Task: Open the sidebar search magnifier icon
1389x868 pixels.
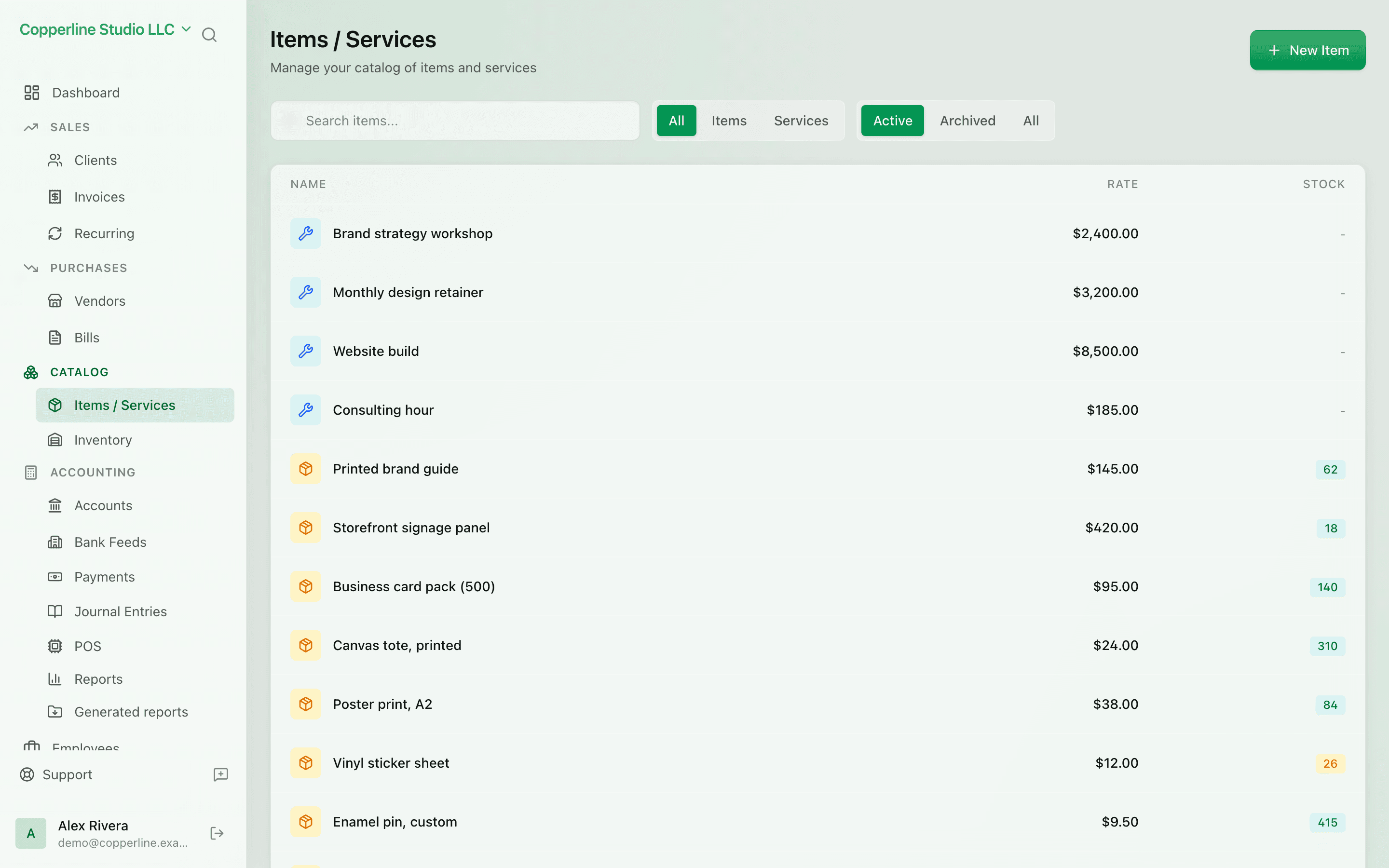Action: pyautogui.click(x=209, y=35)
